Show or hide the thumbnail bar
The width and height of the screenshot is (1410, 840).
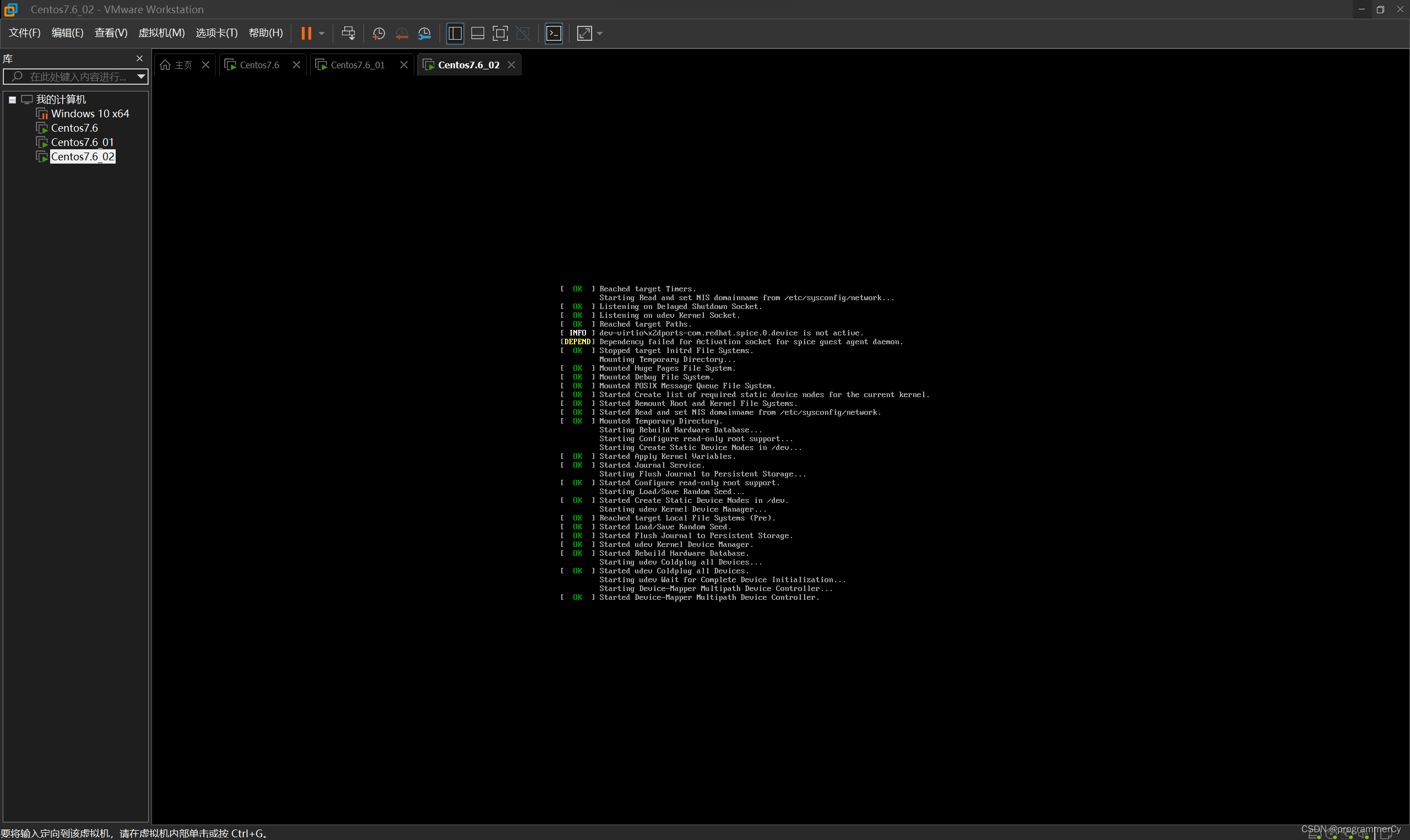click(x=477, y=34)
